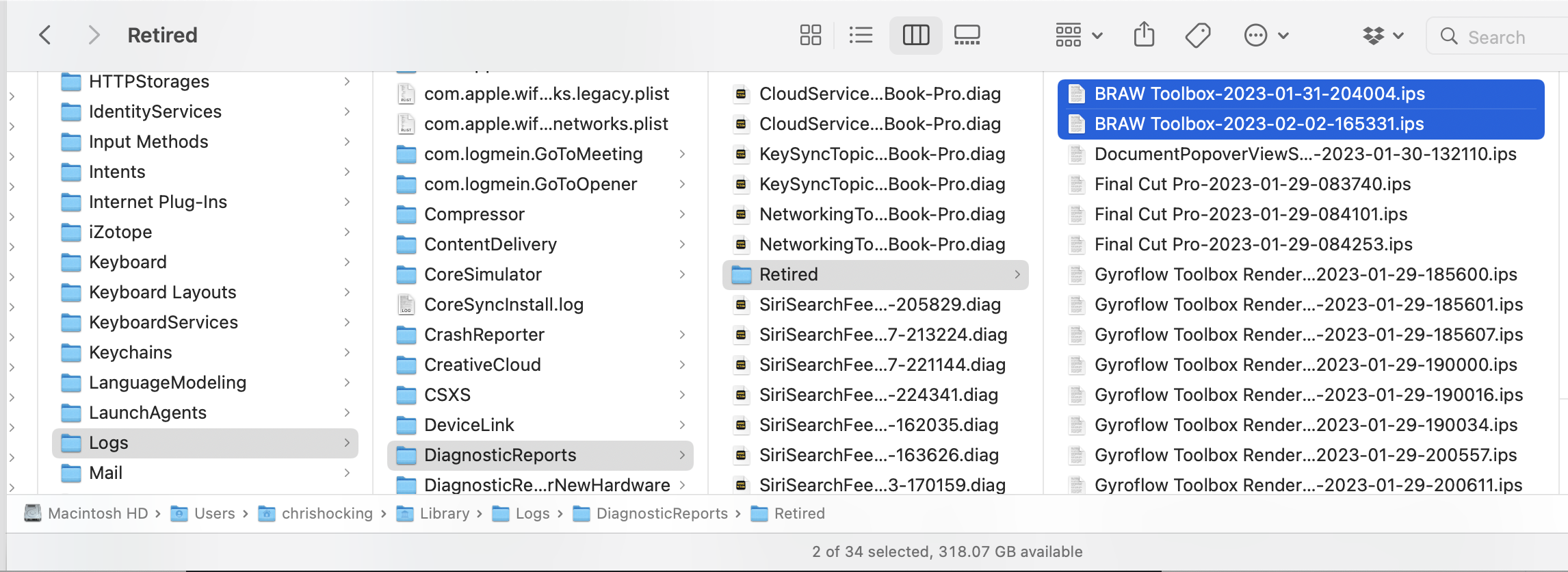
Task: Click the Share icon
Action: pos(1144,35)
